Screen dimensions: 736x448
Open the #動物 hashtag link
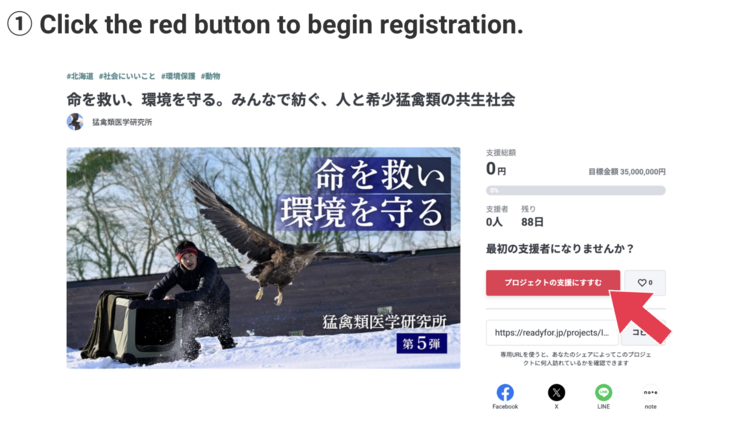[210, 76]
